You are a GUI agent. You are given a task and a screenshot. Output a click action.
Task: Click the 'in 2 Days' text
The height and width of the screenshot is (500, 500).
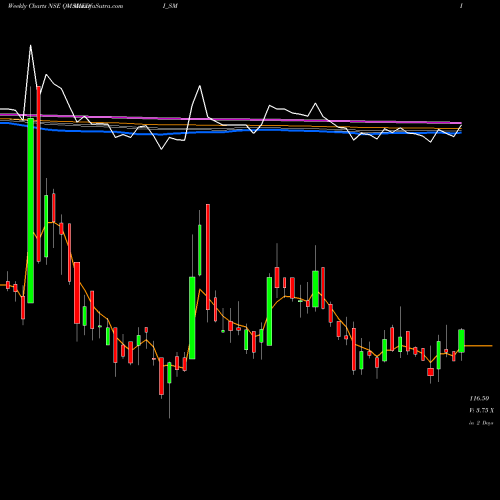[481, 423]
